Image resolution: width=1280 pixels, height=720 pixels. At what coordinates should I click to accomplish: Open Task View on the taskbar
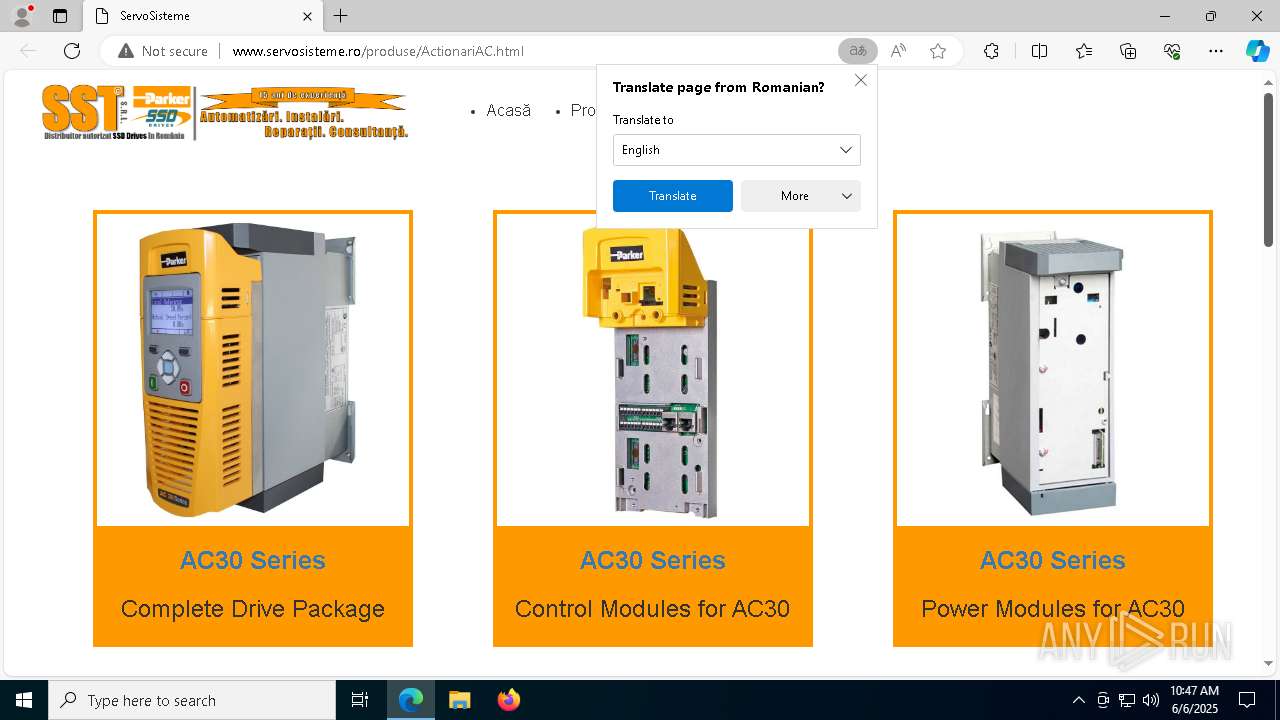(360, 700)
